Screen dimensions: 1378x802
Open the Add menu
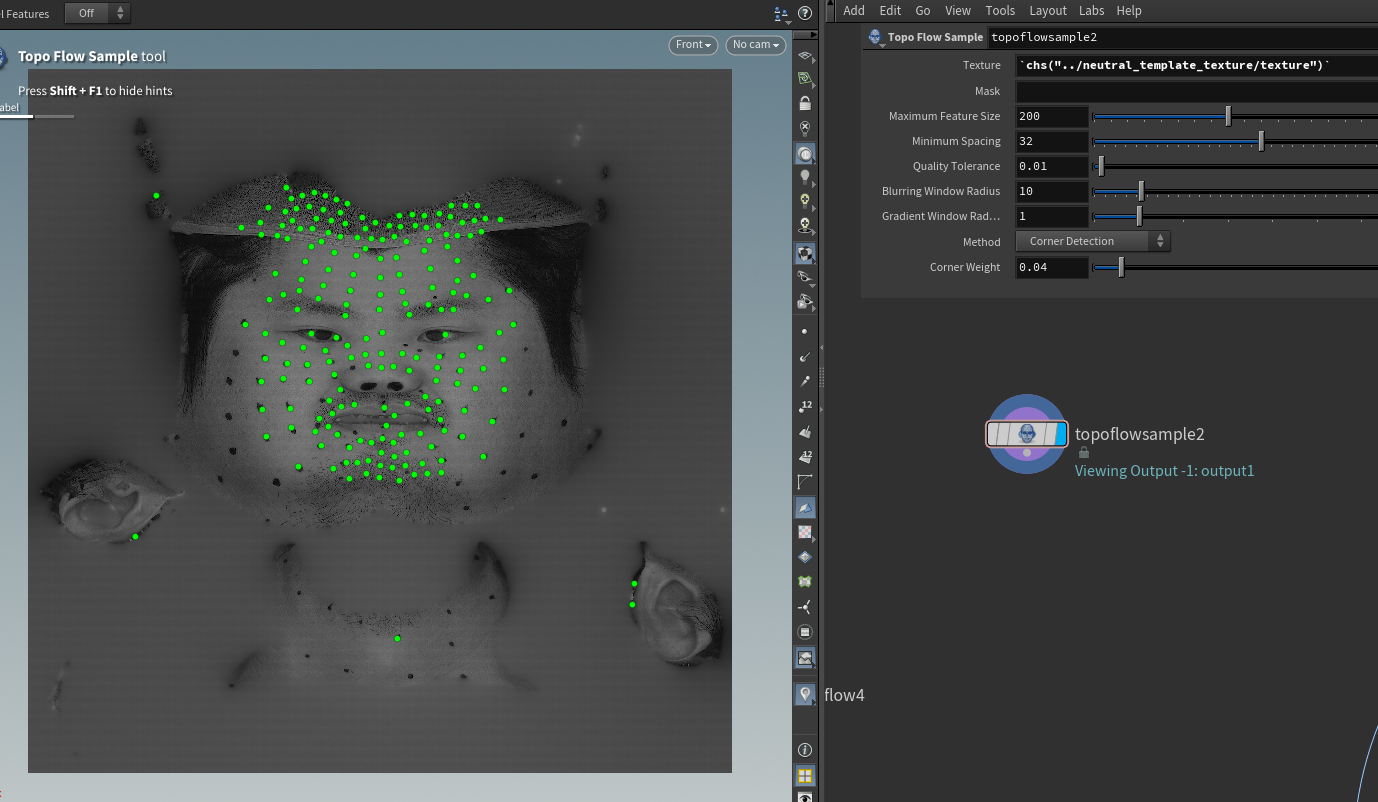pos(854,10)
